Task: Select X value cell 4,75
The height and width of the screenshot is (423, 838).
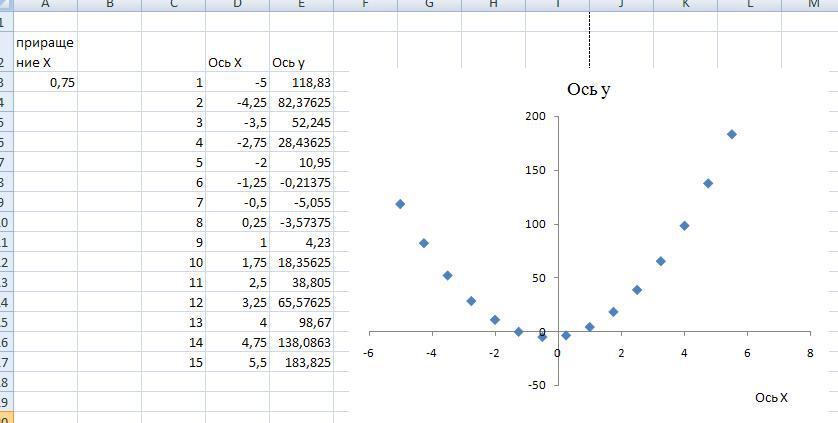Action: pos(237,342)
